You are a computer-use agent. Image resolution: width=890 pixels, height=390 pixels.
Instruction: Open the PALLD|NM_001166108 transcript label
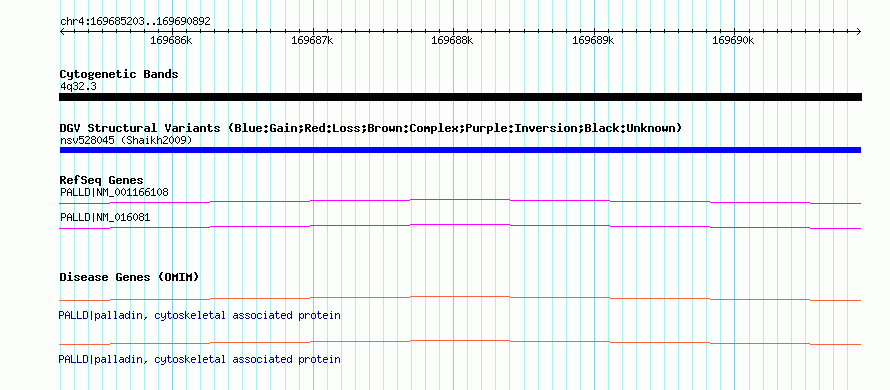coord(114,192)
